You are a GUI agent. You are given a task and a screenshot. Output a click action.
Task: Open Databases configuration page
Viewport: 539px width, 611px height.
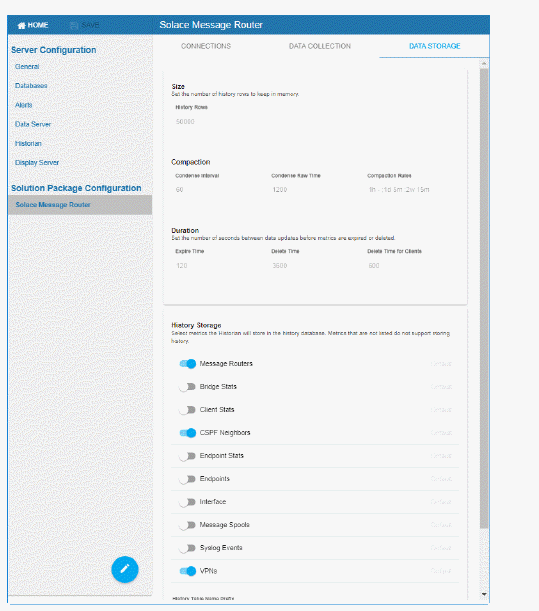[x=31, y=86]
